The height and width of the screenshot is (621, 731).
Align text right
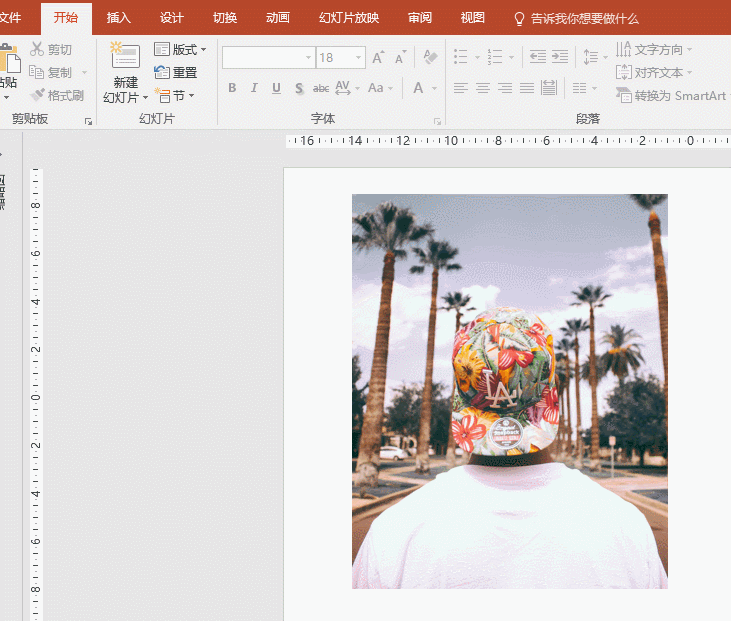pyautogui.click(x=505, y=88)
